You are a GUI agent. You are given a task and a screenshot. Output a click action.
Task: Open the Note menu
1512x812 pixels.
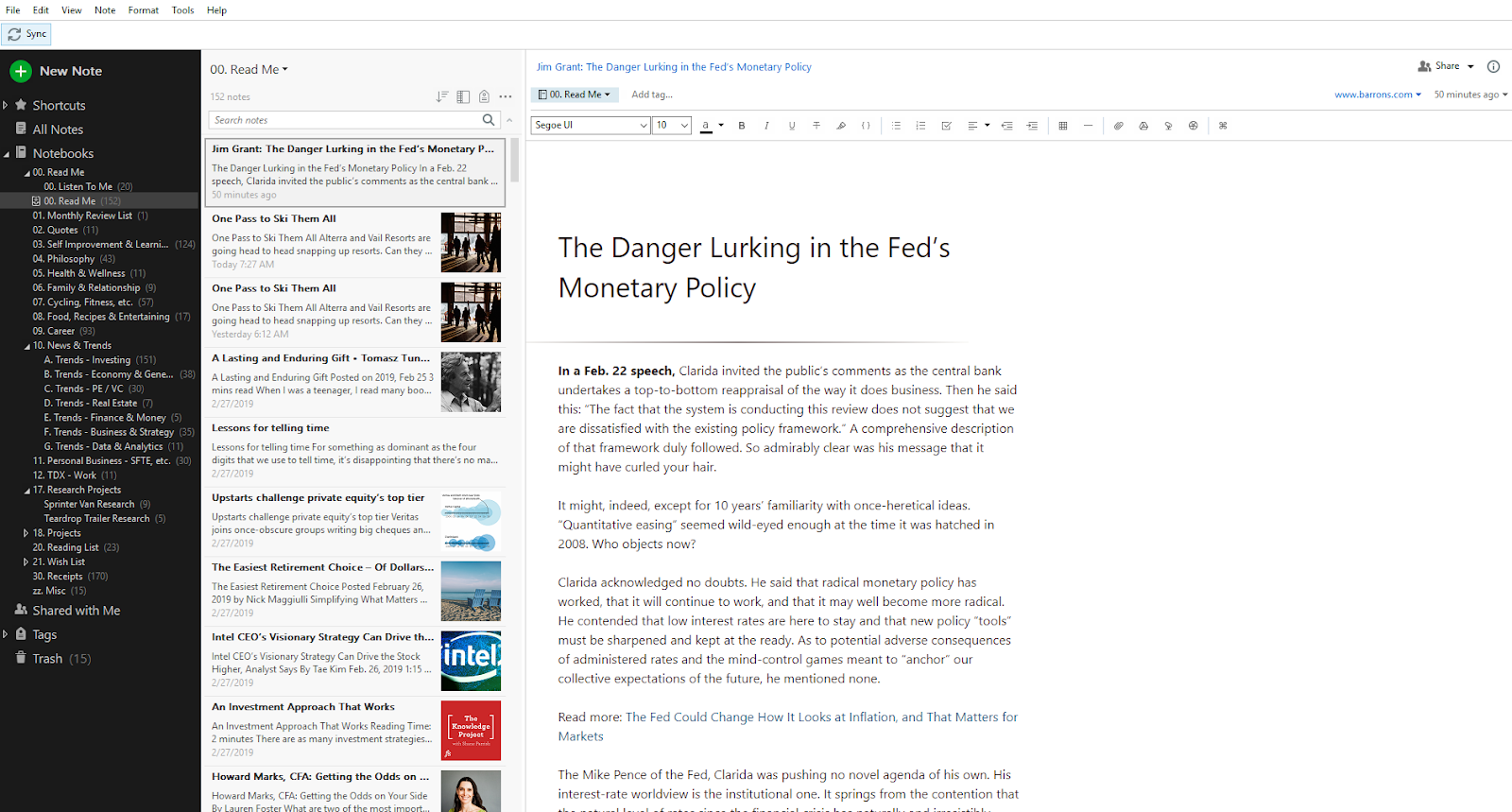click(x=105, y=10)
